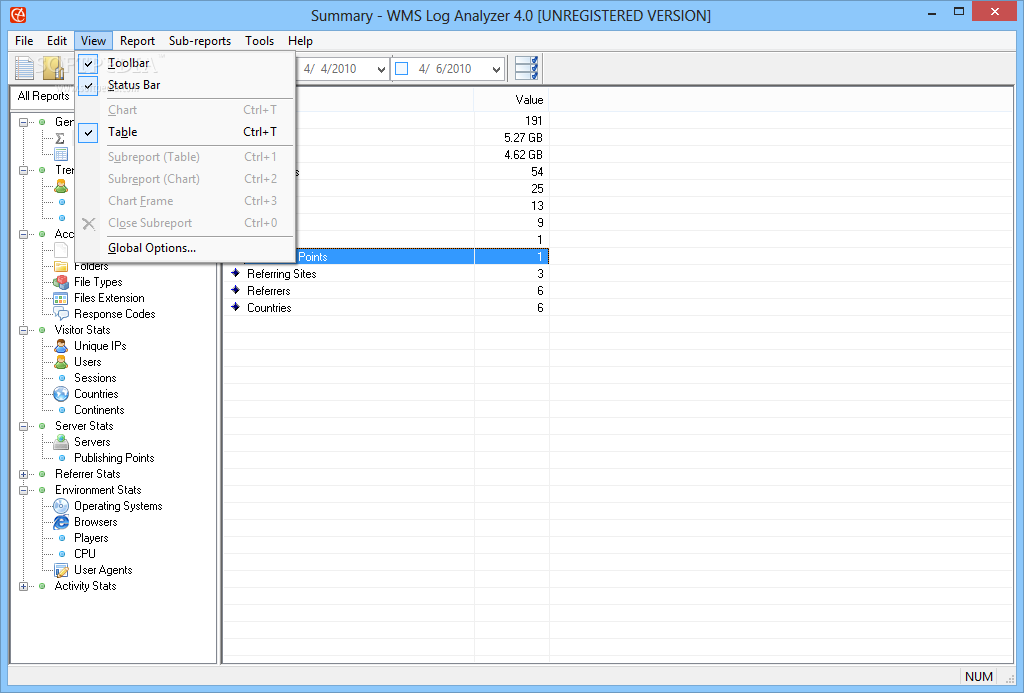The image size is (1024, 693).
Task: Choose Global Options... from View menu
Action: 185,248
